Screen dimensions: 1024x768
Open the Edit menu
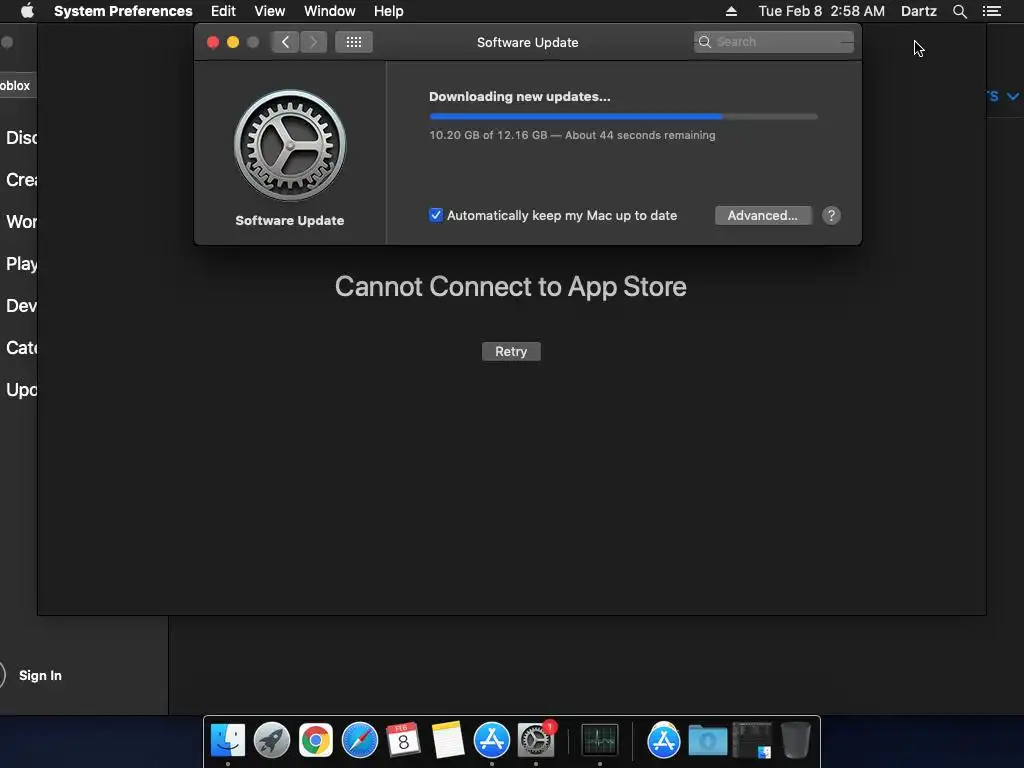[x=223, y=11]
